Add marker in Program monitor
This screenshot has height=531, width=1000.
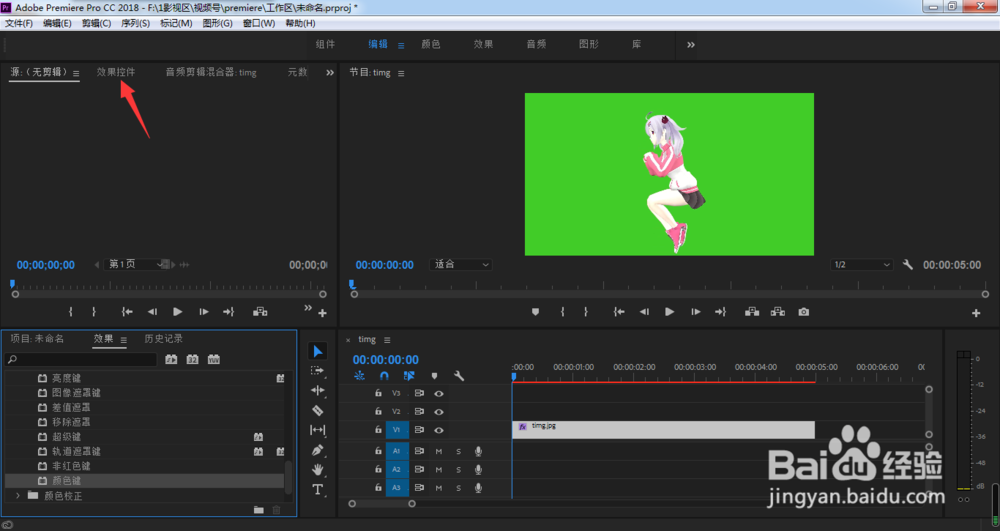(535, 312)
